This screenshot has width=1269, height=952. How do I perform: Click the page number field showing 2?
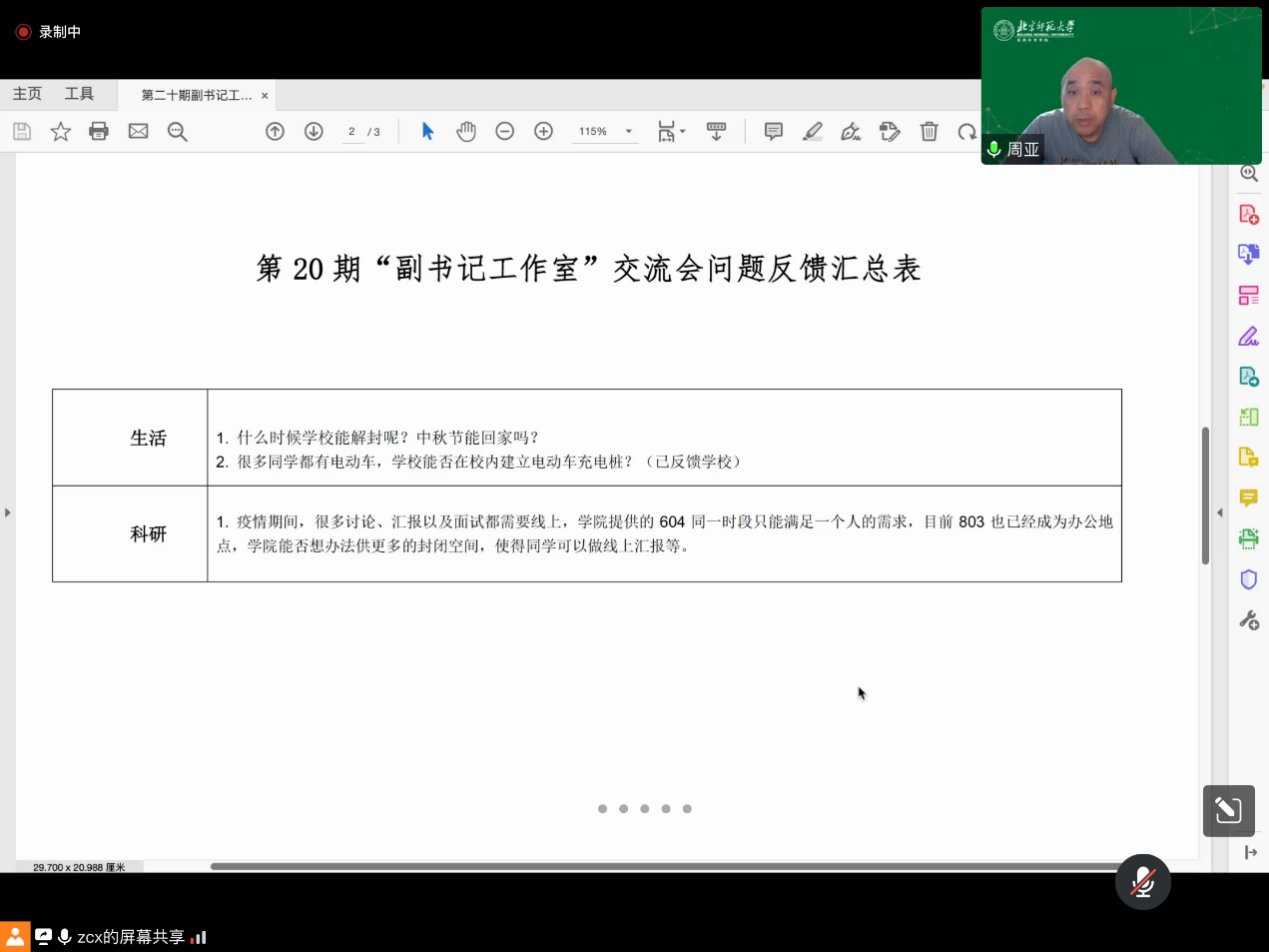[352, 132]
